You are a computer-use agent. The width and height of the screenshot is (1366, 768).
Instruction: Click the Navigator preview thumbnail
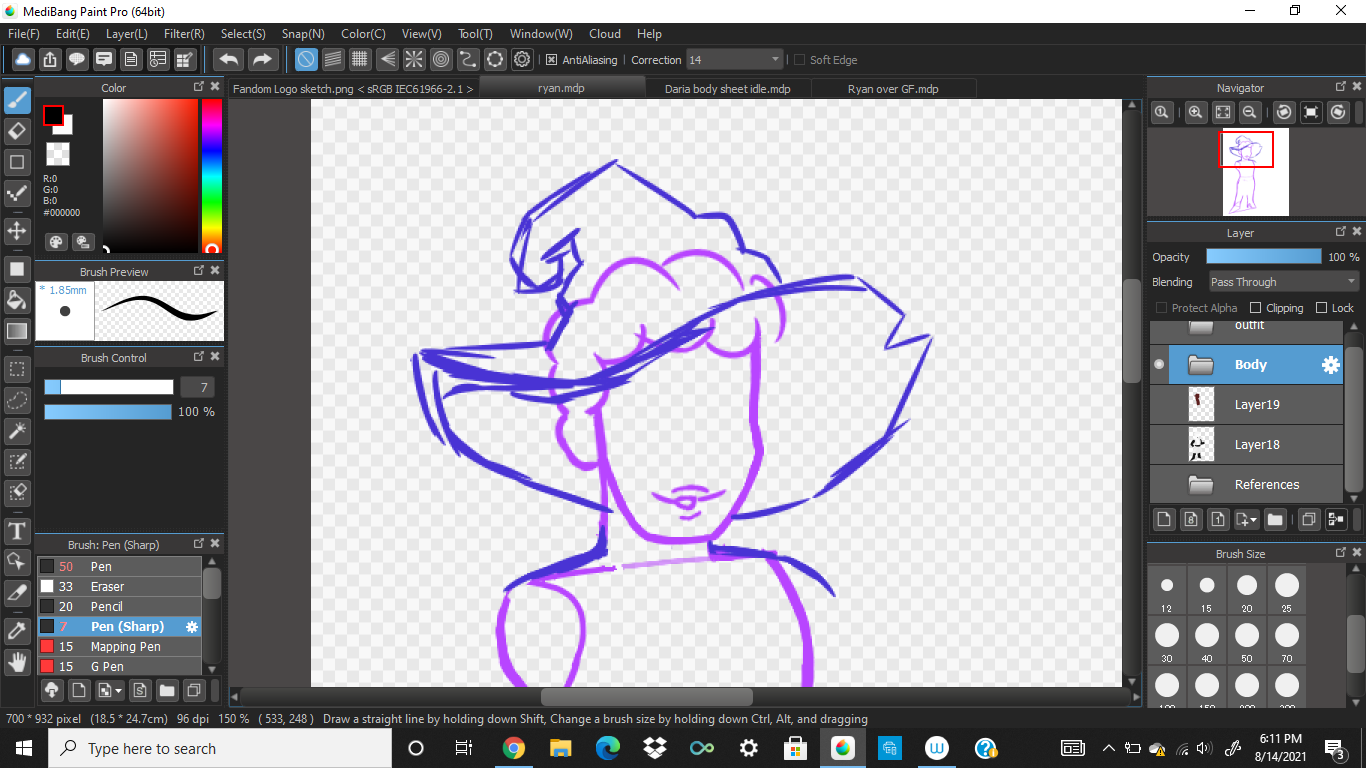1256,172
